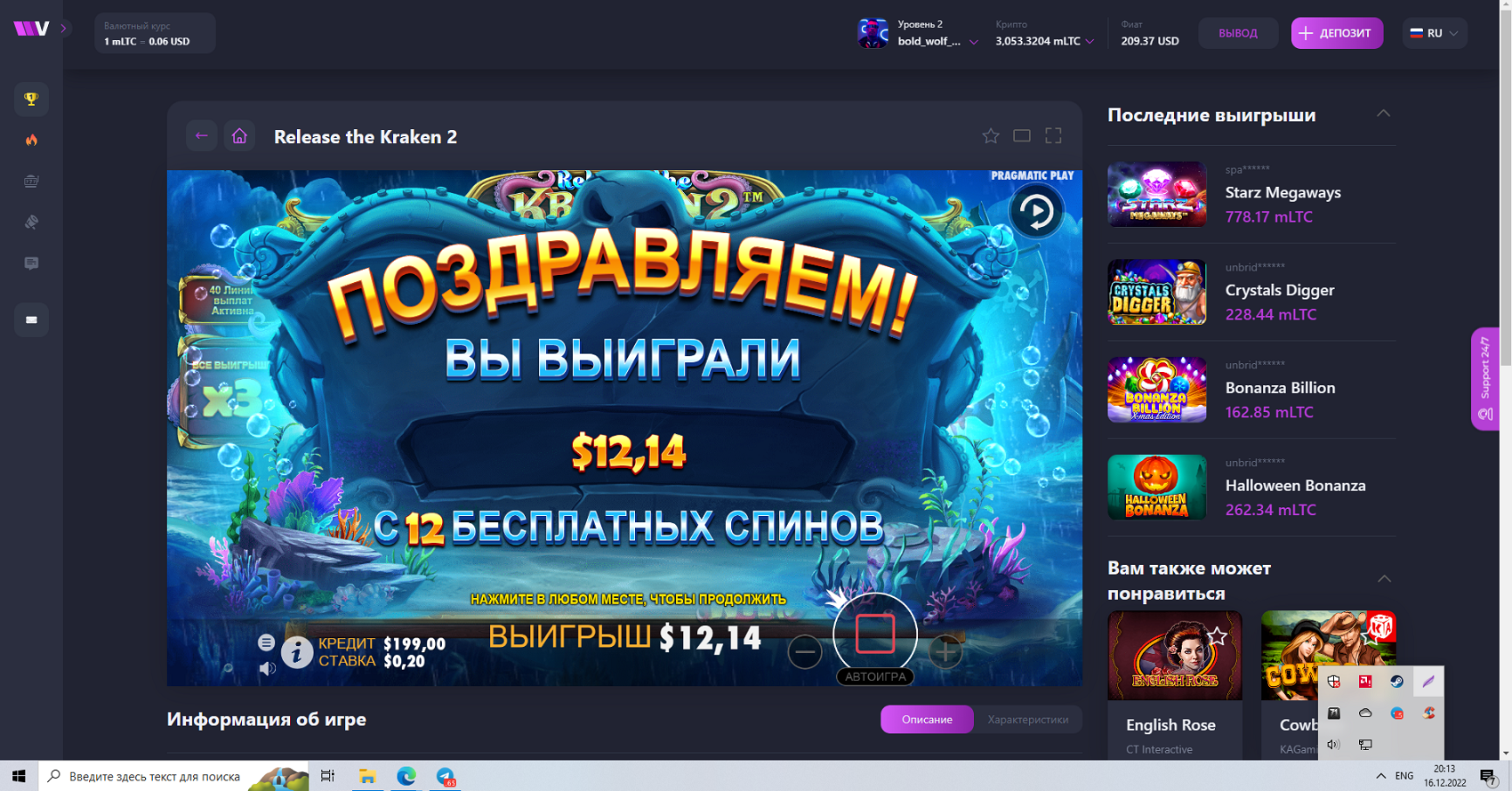Open the Support 24/7 side tab
The image size is (1512, 791).
pos(1484,379)
